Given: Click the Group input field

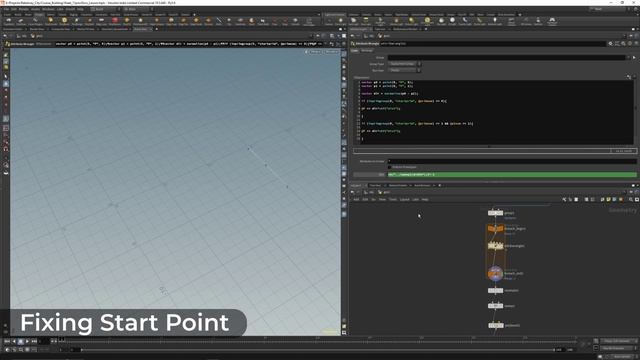Looking at the screenshot, I should coord(506,58).
